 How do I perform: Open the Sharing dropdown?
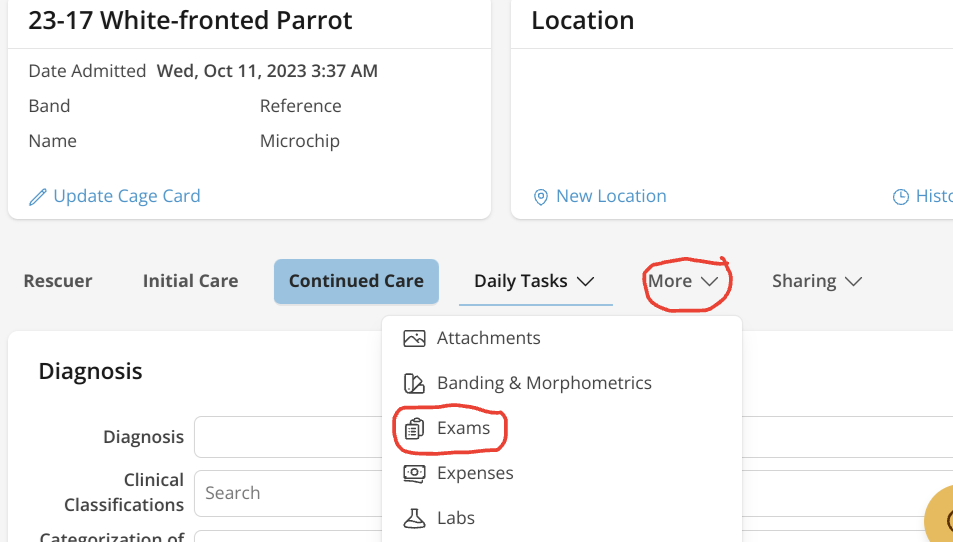(x=816, y=281)
